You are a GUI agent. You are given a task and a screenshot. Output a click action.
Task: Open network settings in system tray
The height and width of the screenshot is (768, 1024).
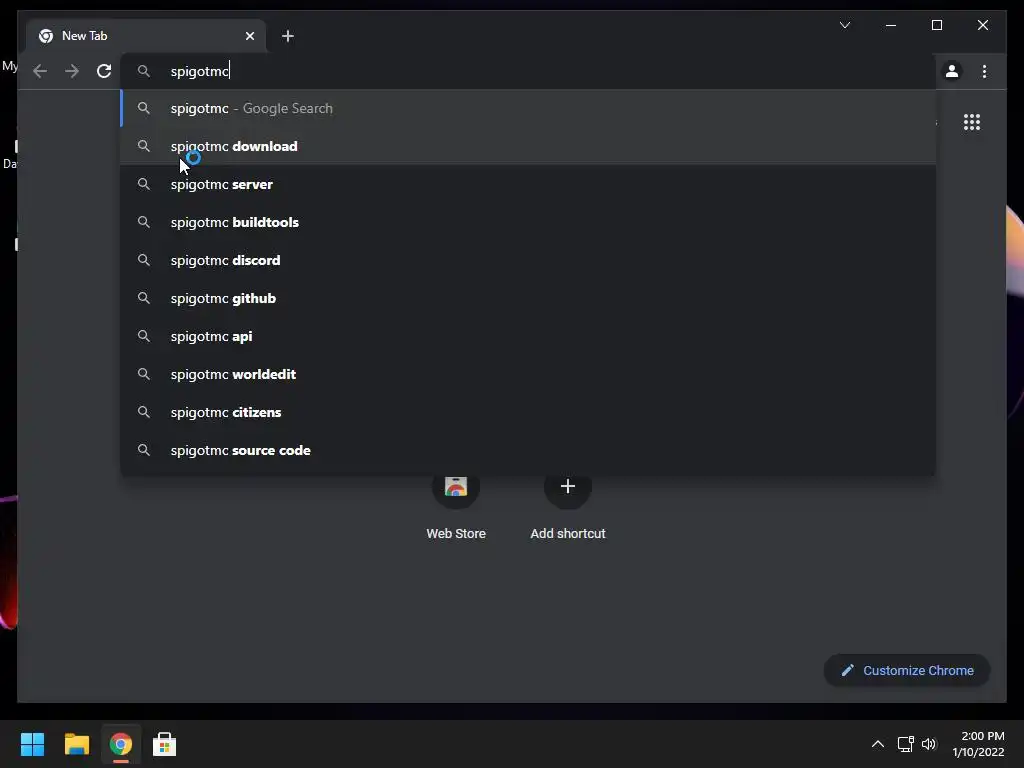pos(905,744)
